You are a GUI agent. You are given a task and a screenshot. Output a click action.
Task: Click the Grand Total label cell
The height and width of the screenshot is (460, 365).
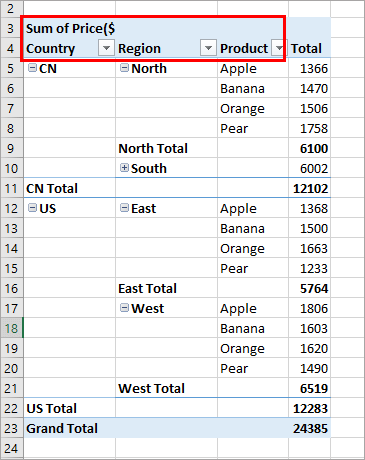(x=70, y=428)
